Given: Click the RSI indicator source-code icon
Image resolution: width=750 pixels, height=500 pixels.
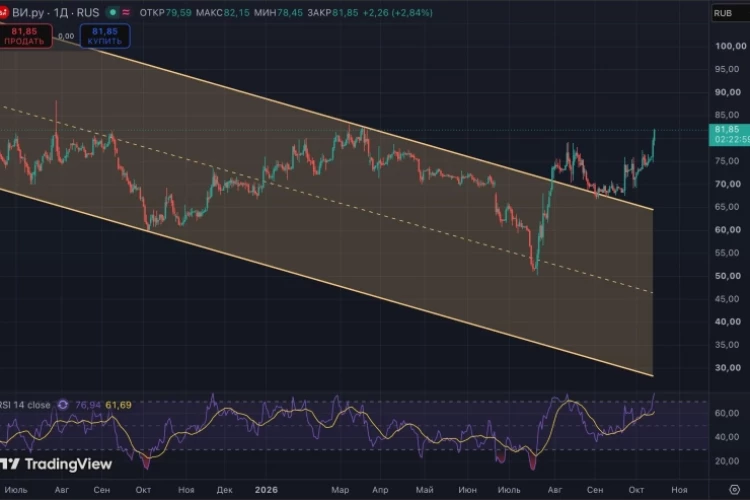Looking at the screenshot, I should 63,405.
